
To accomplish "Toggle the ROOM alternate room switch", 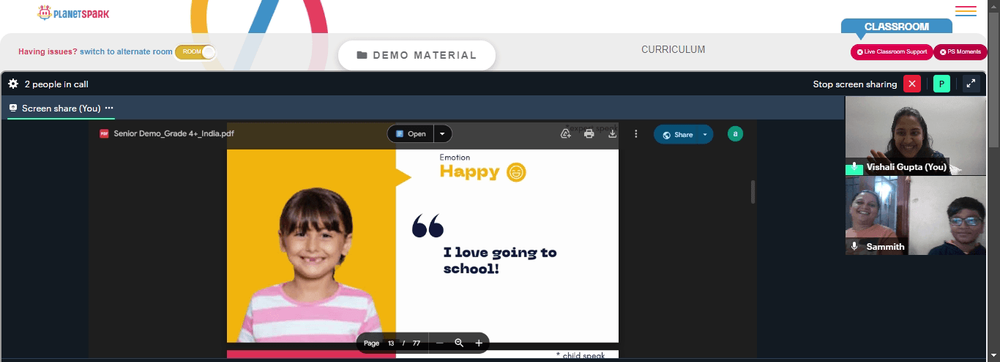I will coord(195,52).
